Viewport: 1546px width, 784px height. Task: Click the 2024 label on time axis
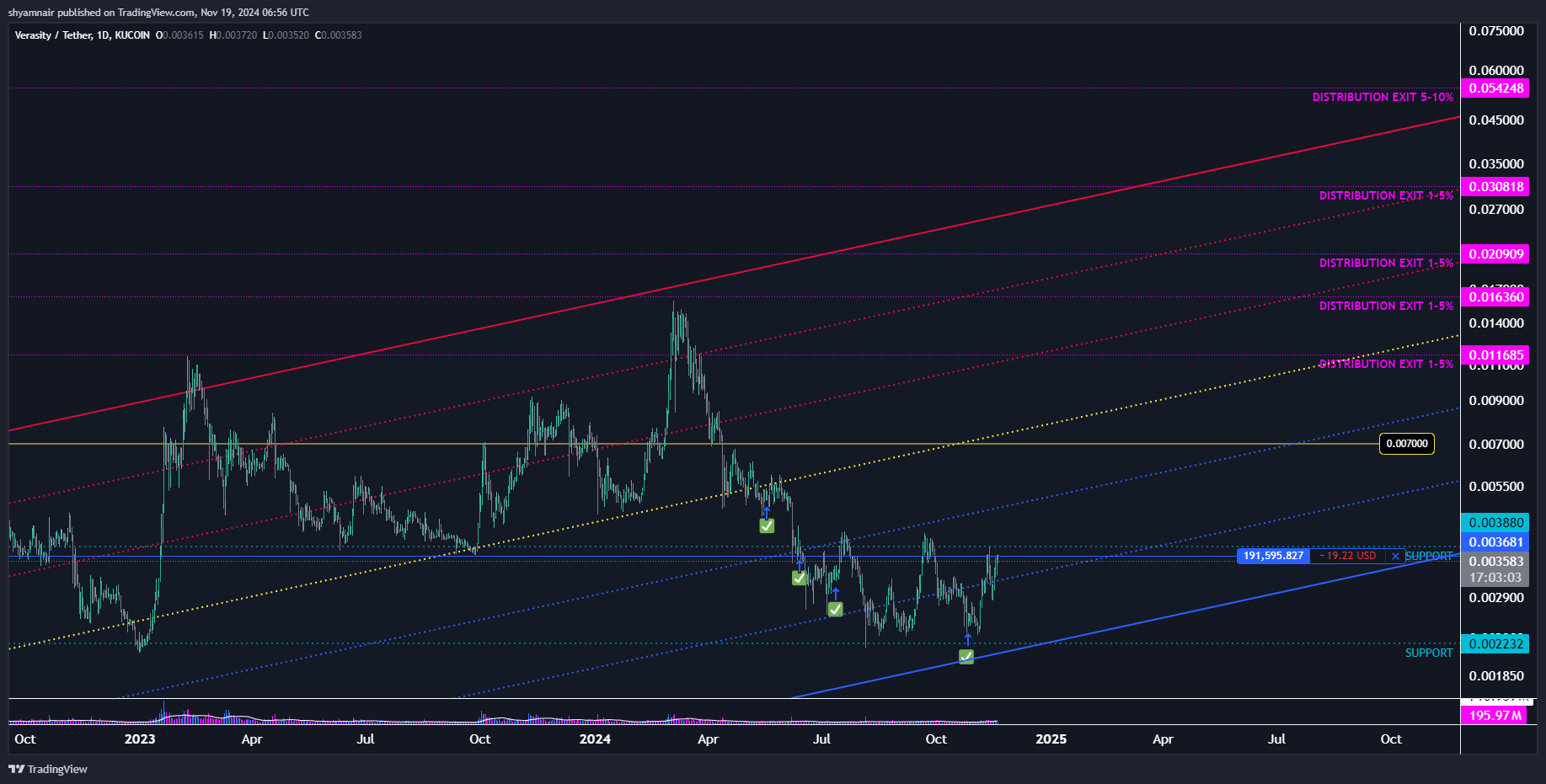(595, 739)
